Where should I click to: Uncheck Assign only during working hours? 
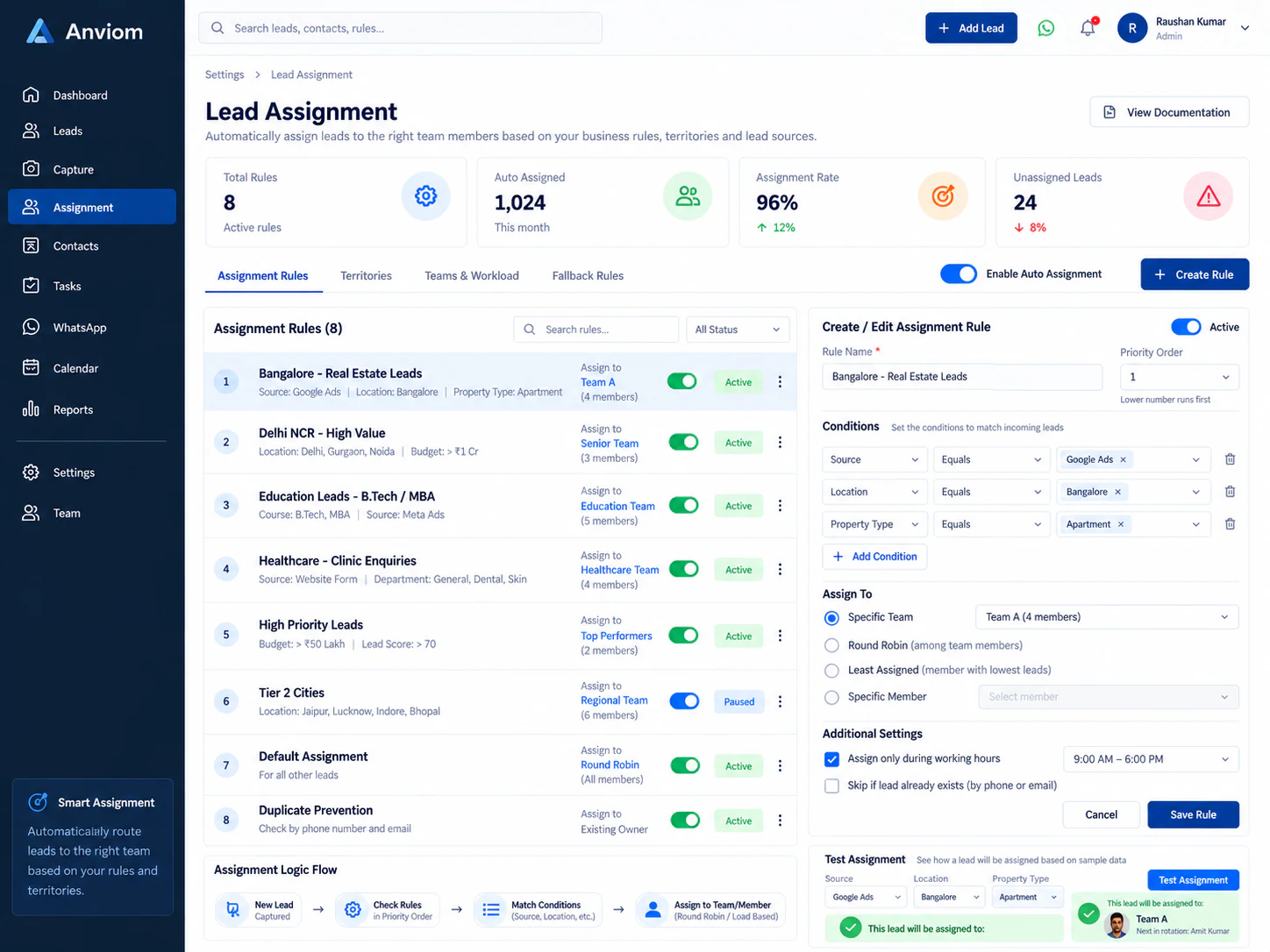[x=831, y=758]
